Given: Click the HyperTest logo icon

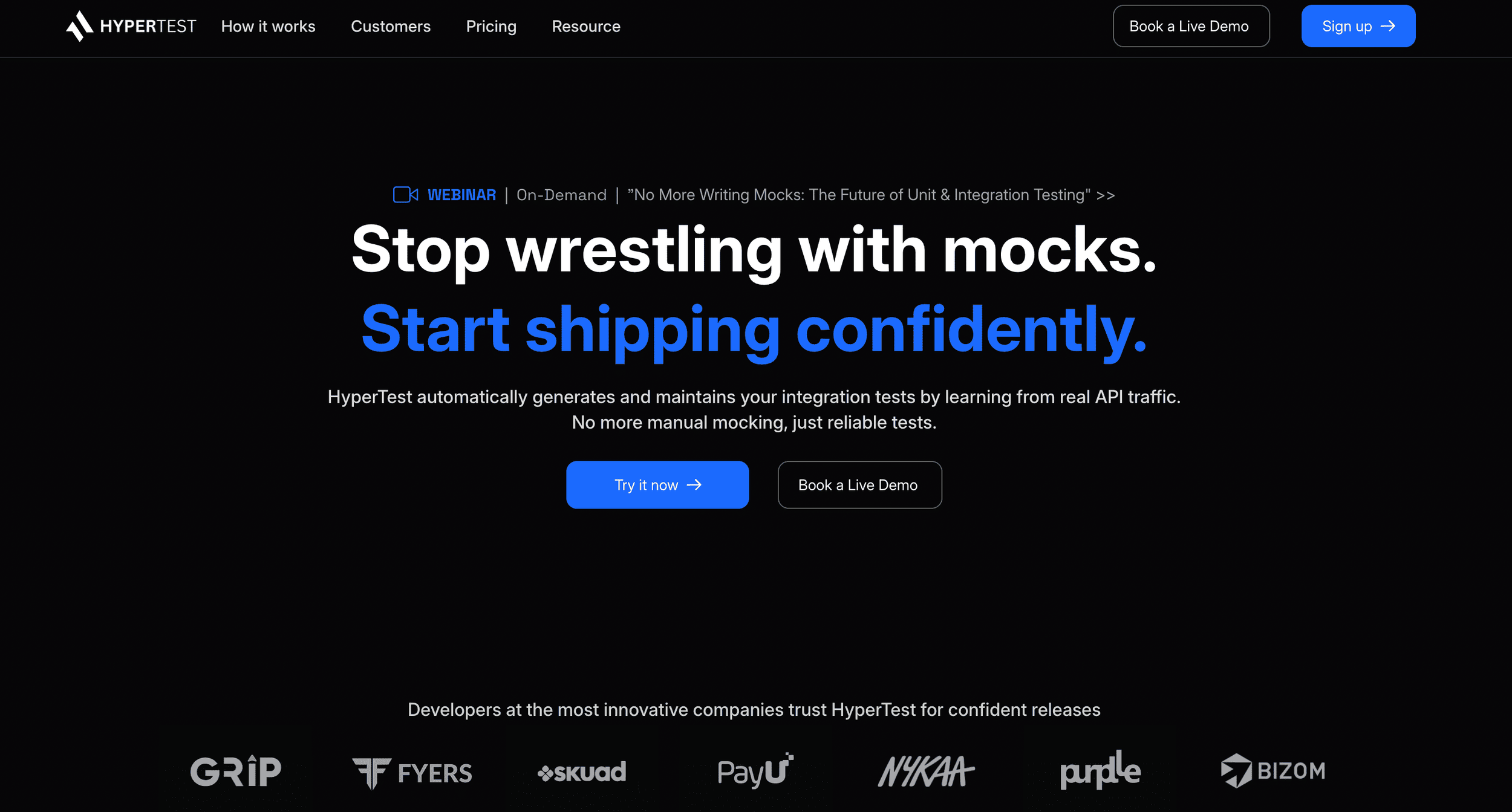Looking at the screenshot, I should (x=79, y=26).
